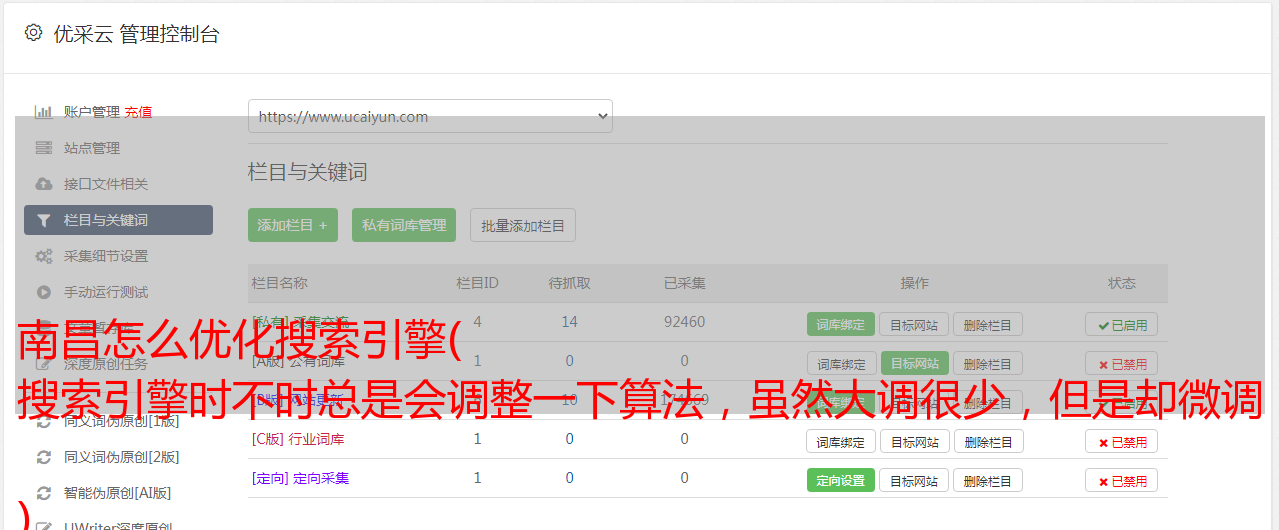Viewport: 1279px width, 530px height.
Task: Click the 栏目与关键词 page heading
Action: pos(307,172)
